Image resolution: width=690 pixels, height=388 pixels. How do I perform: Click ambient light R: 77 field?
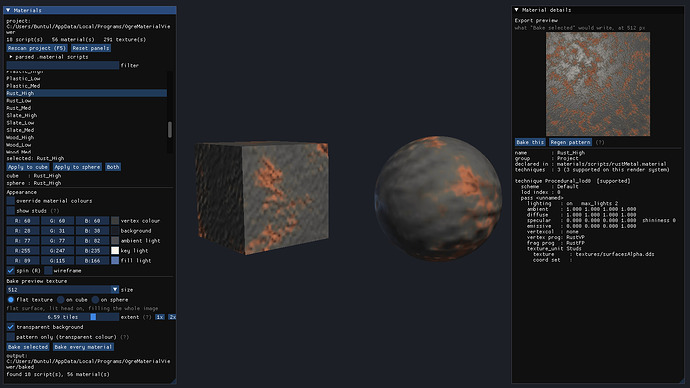point(23,241)
